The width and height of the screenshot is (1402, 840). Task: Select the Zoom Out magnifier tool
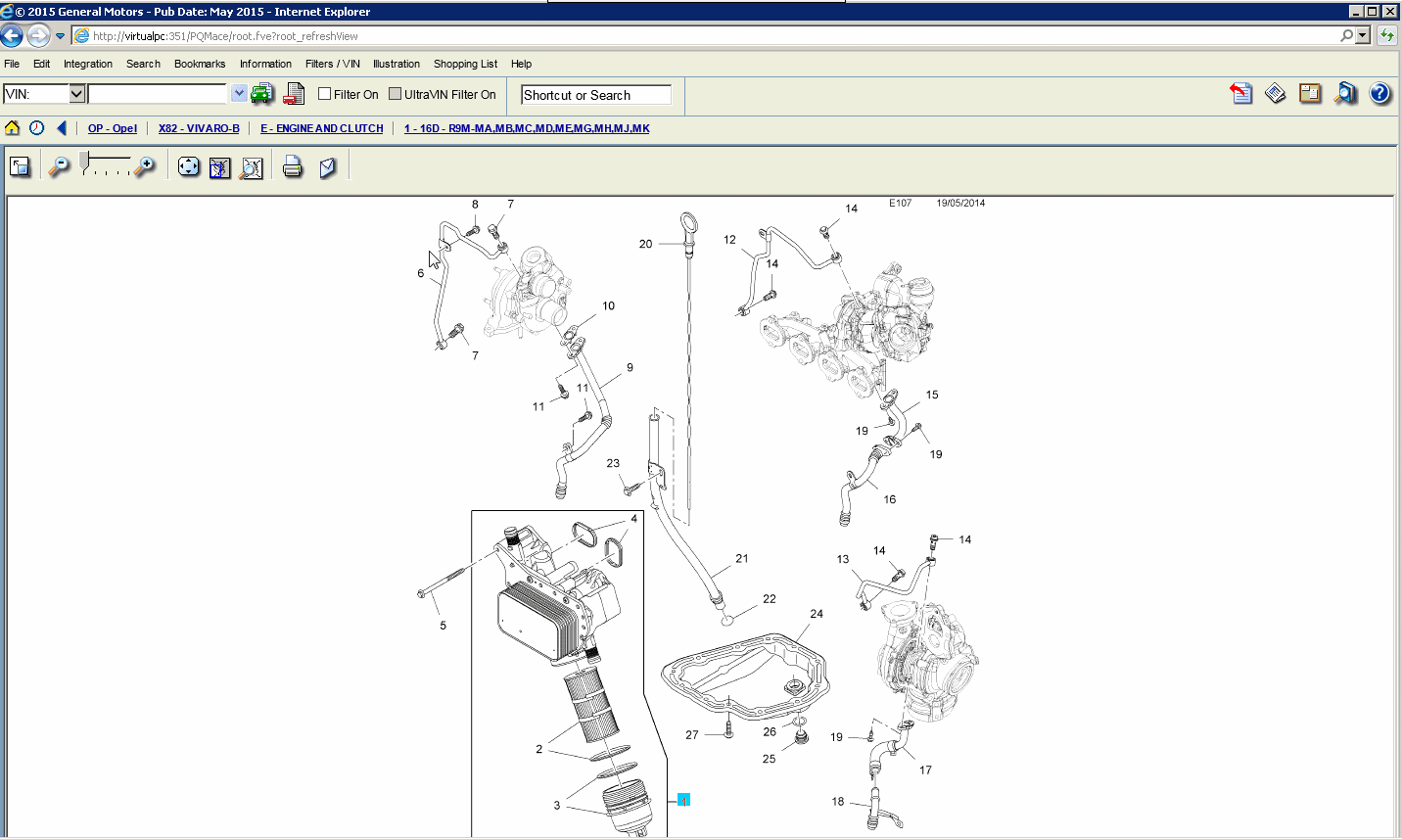click(59, 167)
